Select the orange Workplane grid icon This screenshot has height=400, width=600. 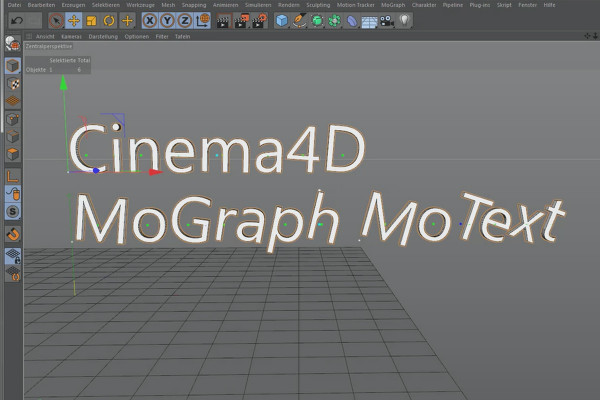pos(13,101)
